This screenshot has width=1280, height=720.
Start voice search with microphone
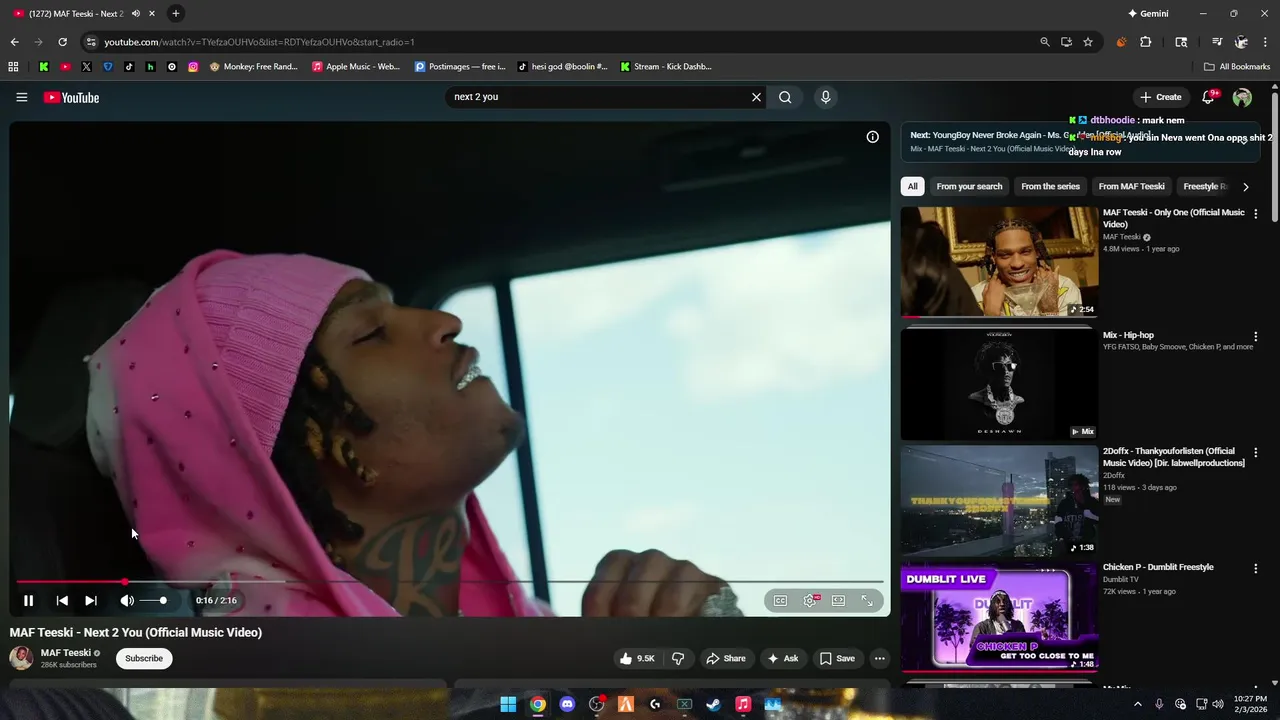click(825, 97)
